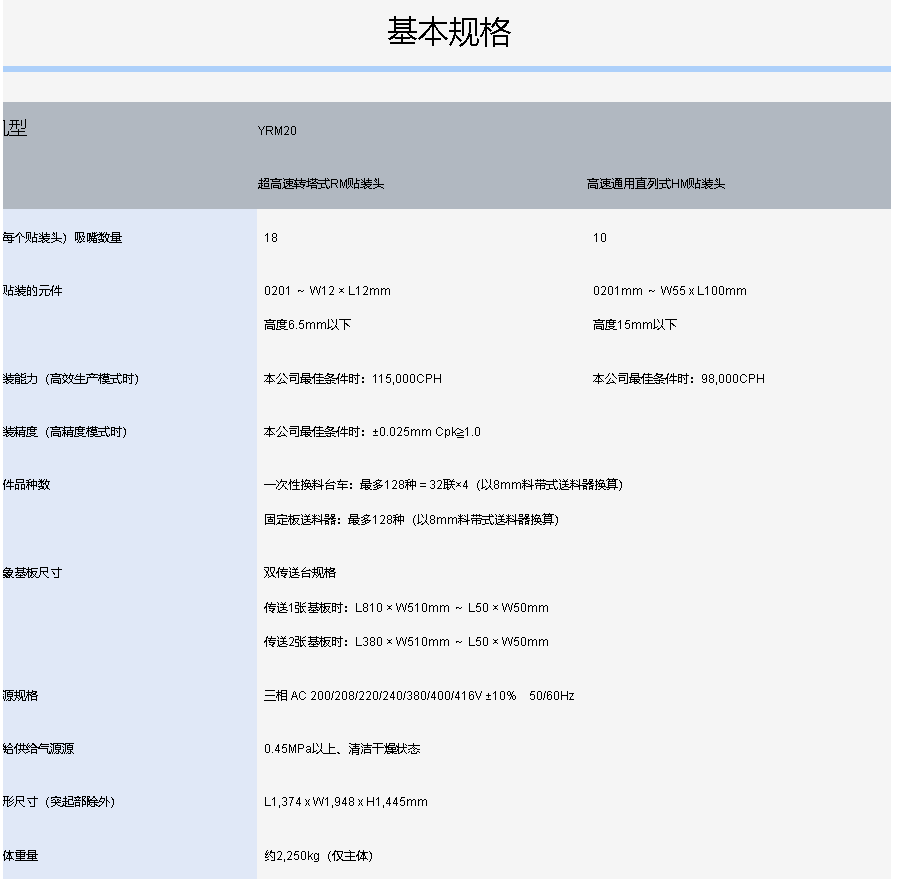Screen dimensions: 898x879
Task: Click the 象基板尺寸 row label
Action: click(33, 573)
